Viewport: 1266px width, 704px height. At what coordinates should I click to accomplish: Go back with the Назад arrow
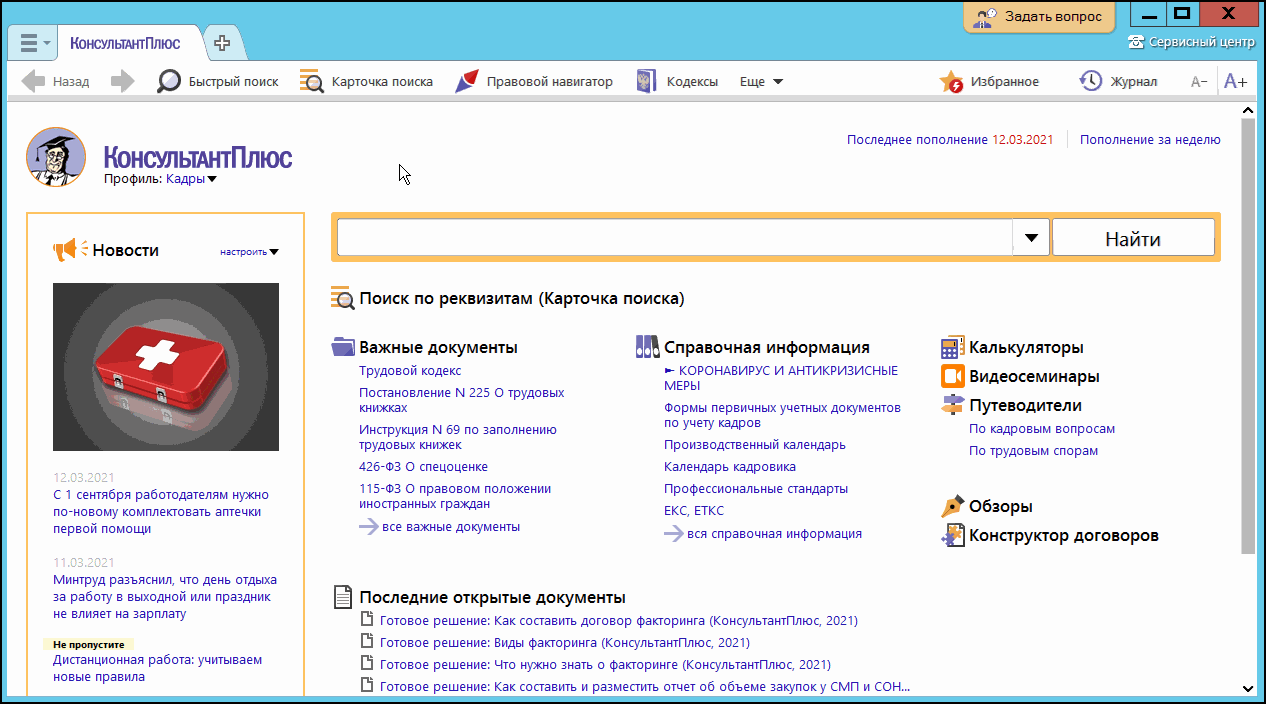(x=33, y=82)
